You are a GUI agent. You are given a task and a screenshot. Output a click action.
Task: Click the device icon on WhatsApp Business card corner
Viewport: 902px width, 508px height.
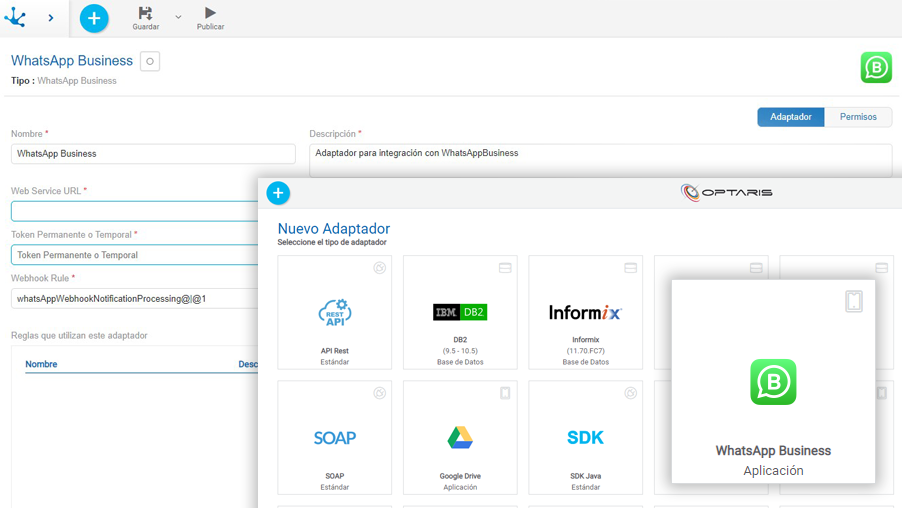click(854, 301)
